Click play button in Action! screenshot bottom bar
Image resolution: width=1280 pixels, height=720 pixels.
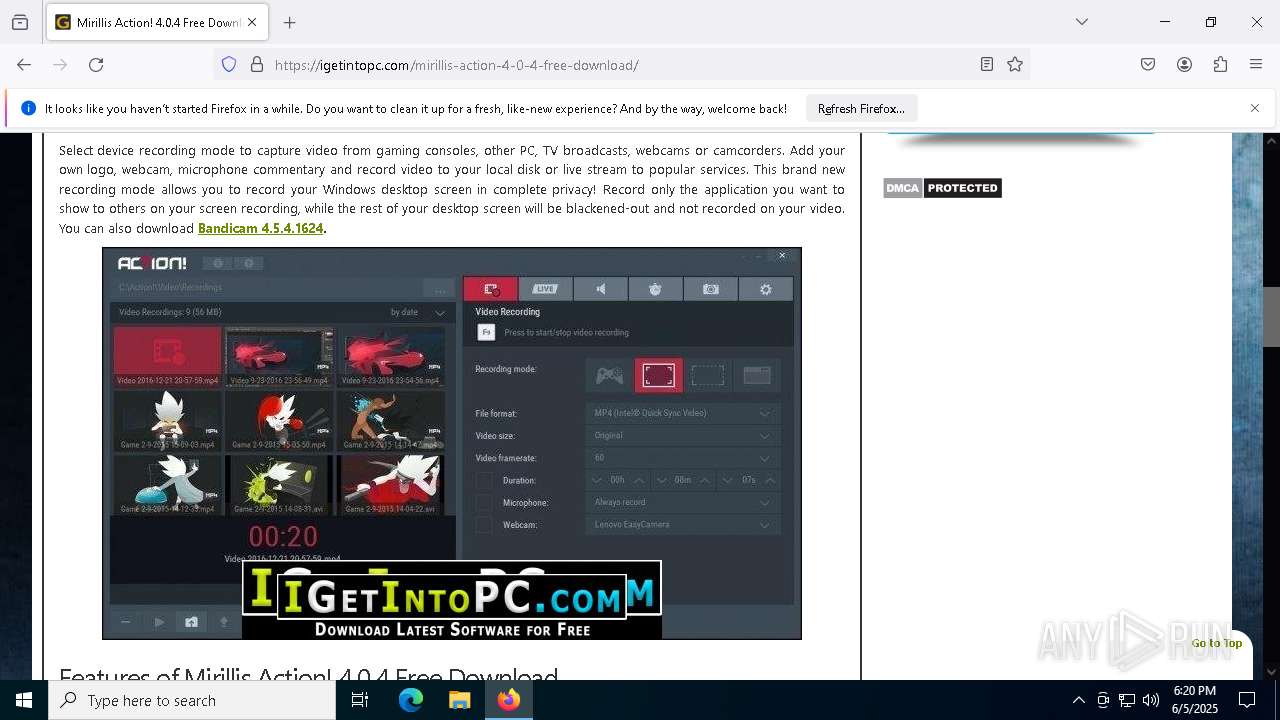pos(159,622)
